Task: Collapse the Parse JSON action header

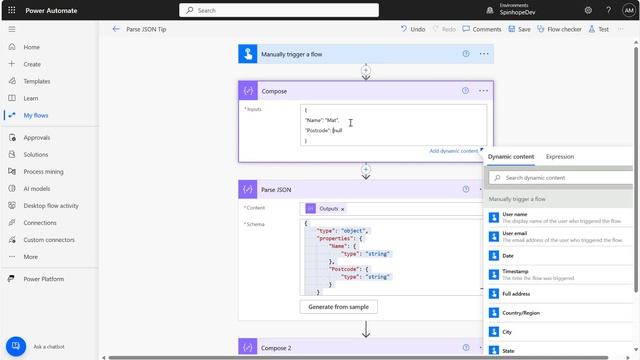Action: [x=360, y=189]
